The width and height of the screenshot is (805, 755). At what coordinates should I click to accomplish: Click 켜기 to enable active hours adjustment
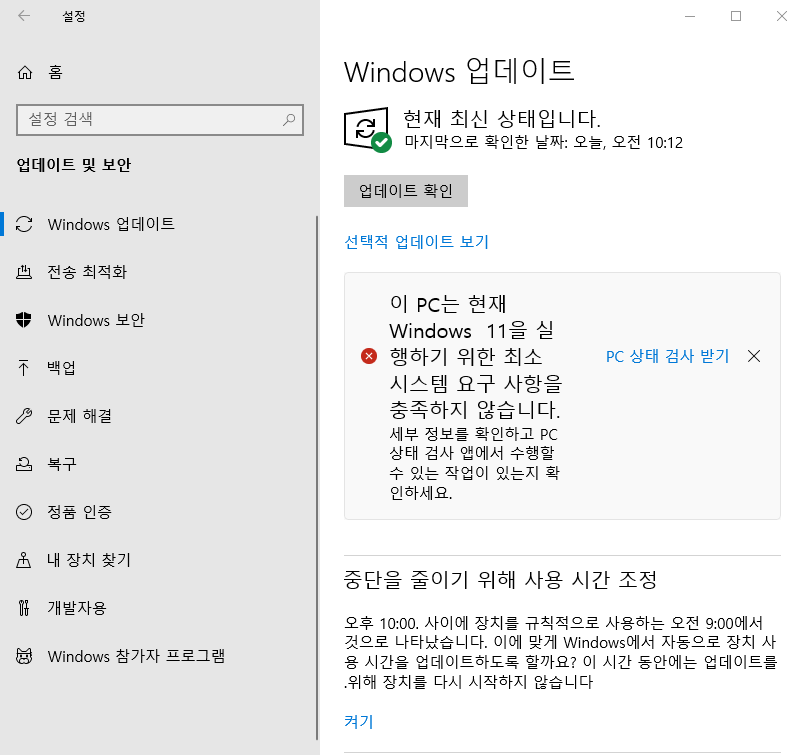358,721
